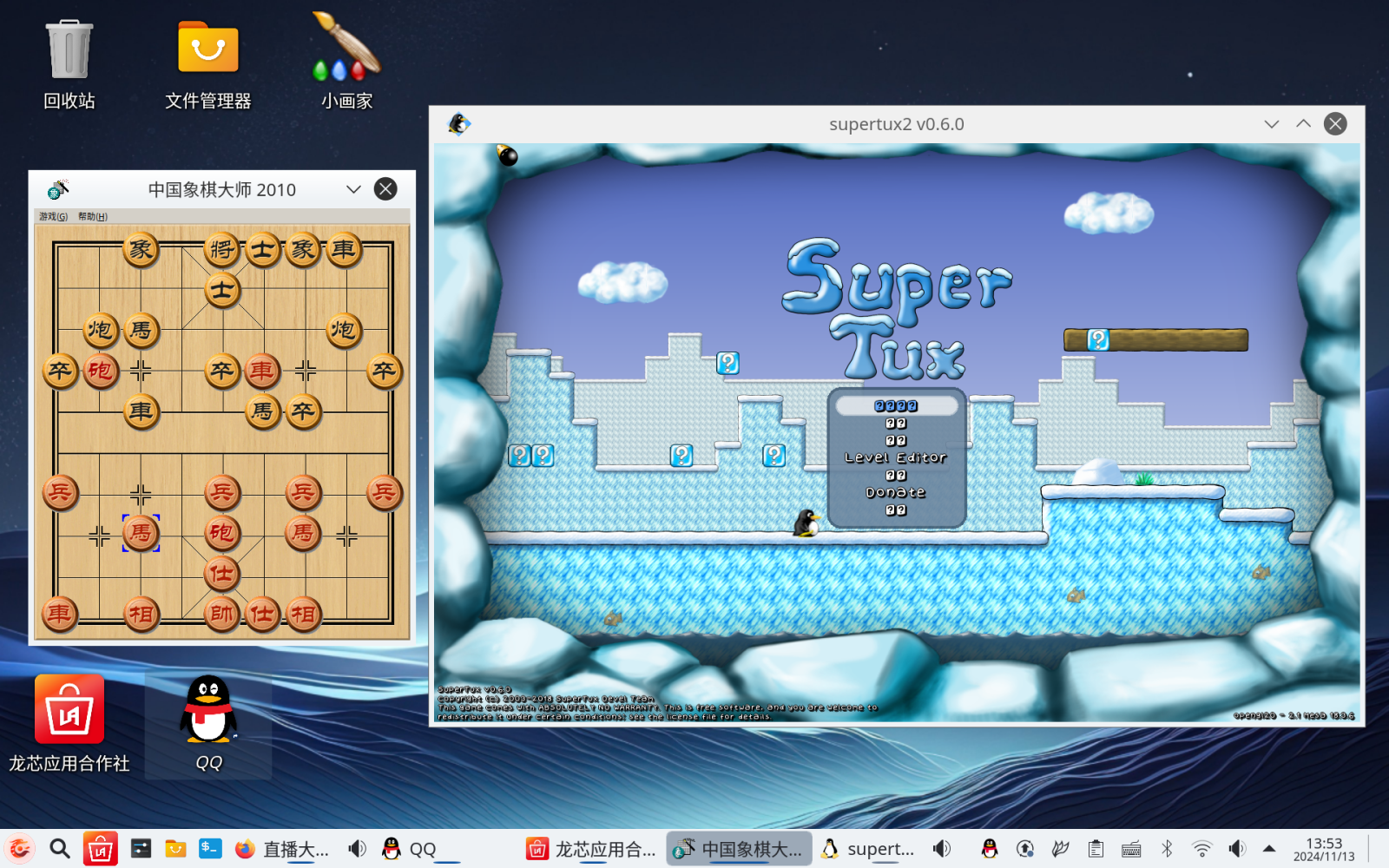Screen dimensions: 1389x868
Task: Show the desktop via the taskbar edge strip
Action: click(1380, 849)
